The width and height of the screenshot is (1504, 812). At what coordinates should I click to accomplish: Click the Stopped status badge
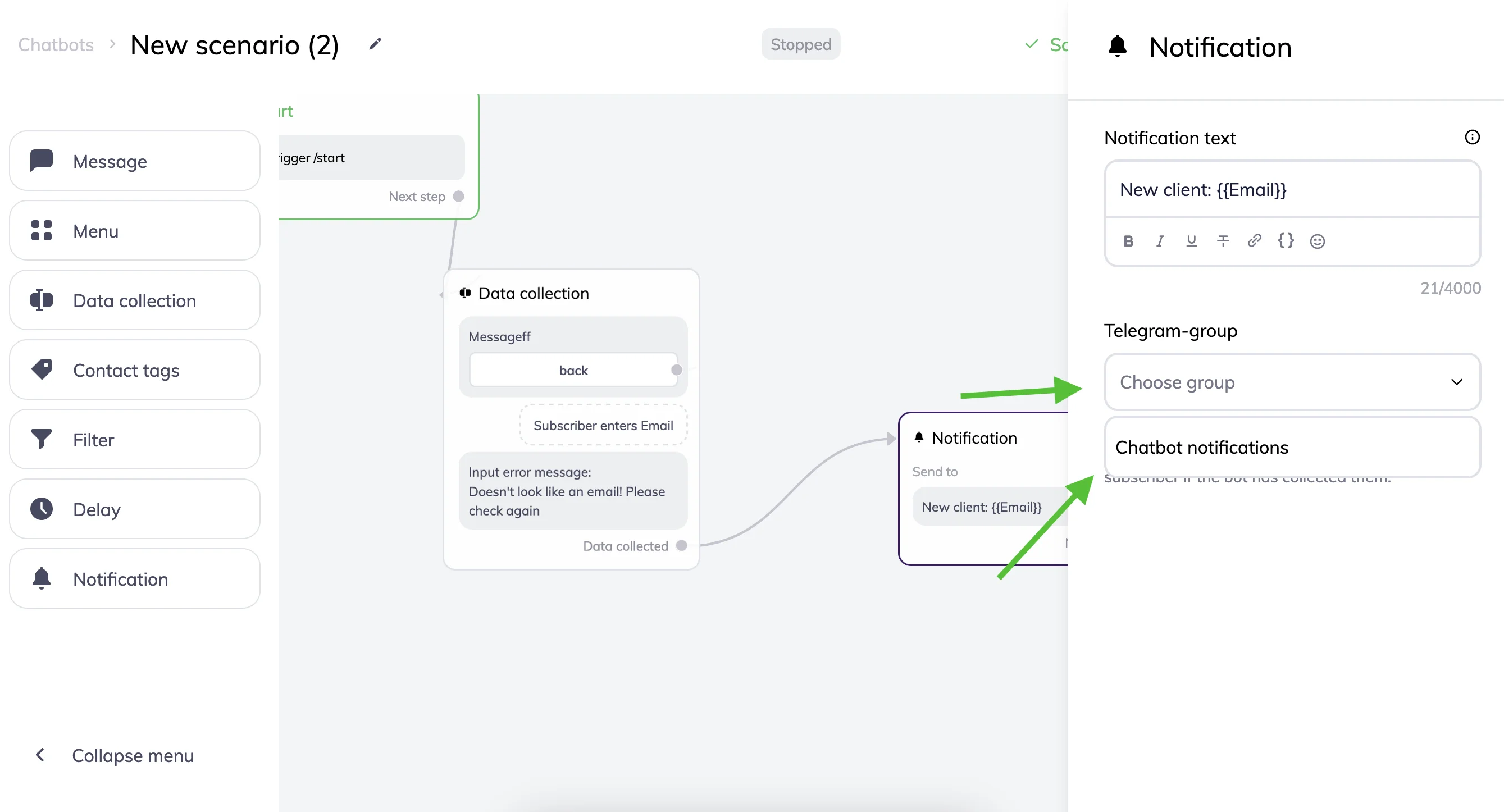[x=800, y=44]
